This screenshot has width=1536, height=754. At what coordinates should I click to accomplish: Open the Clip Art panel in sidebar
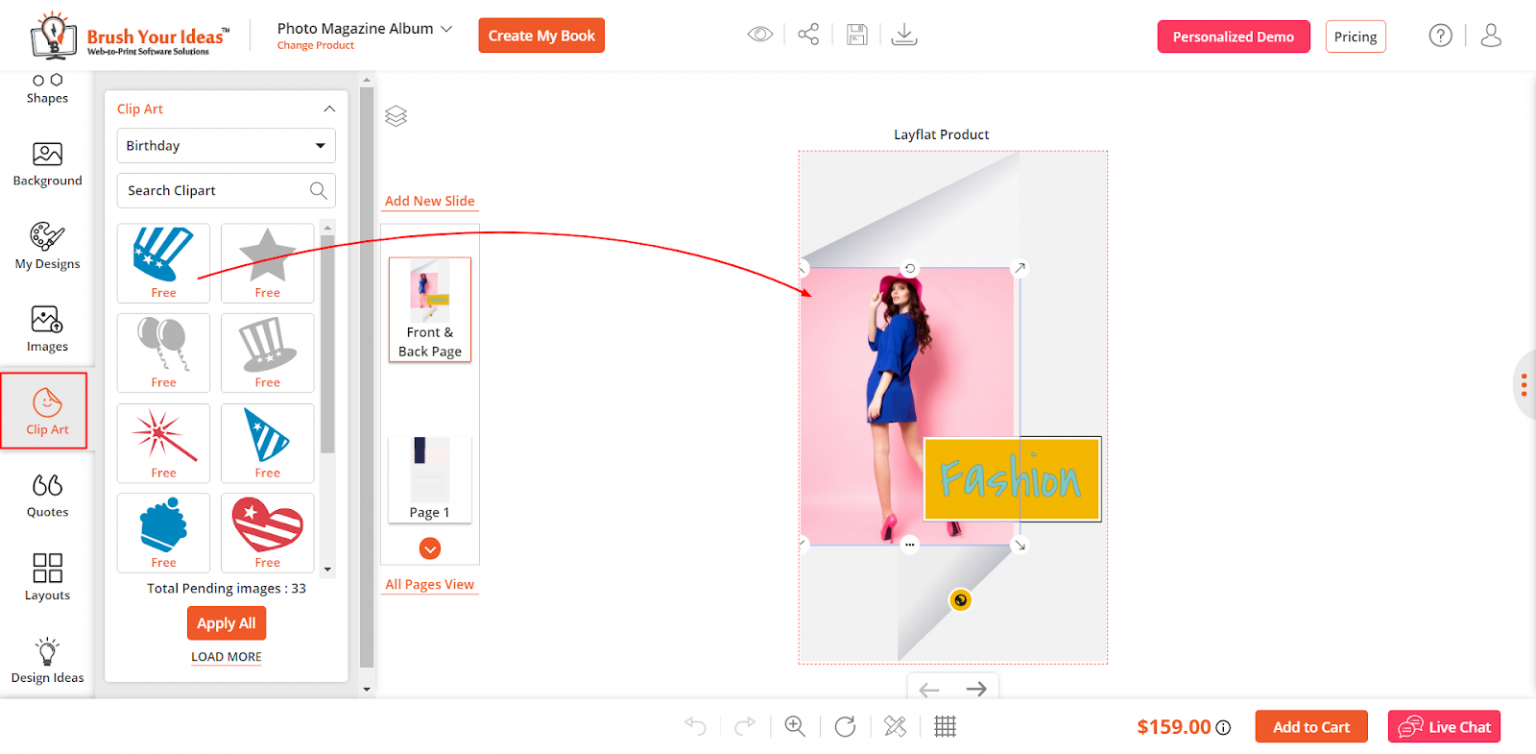pyautogui.click(x=45, y=410)
